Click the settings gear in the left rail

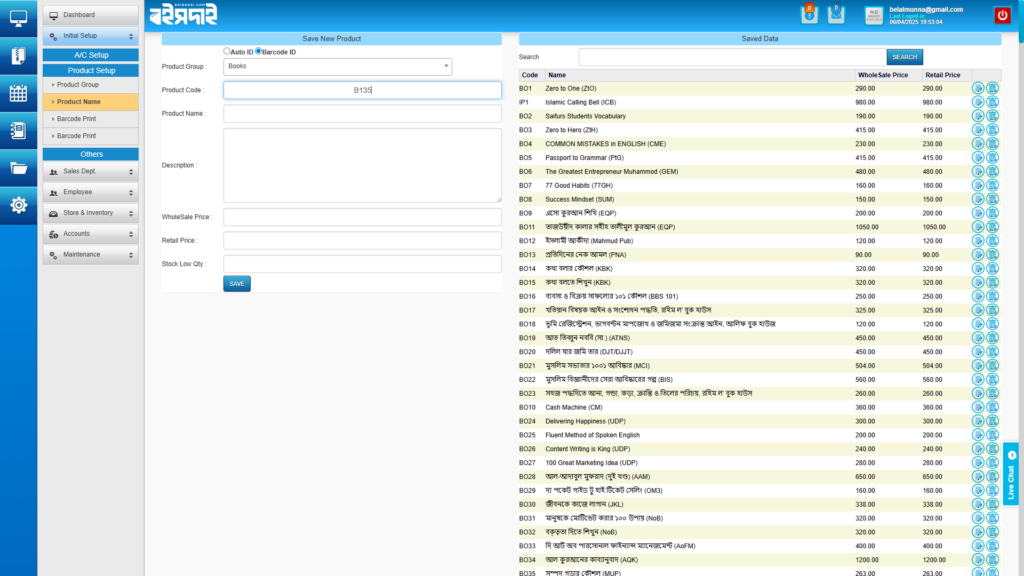(x=18, y=206)
